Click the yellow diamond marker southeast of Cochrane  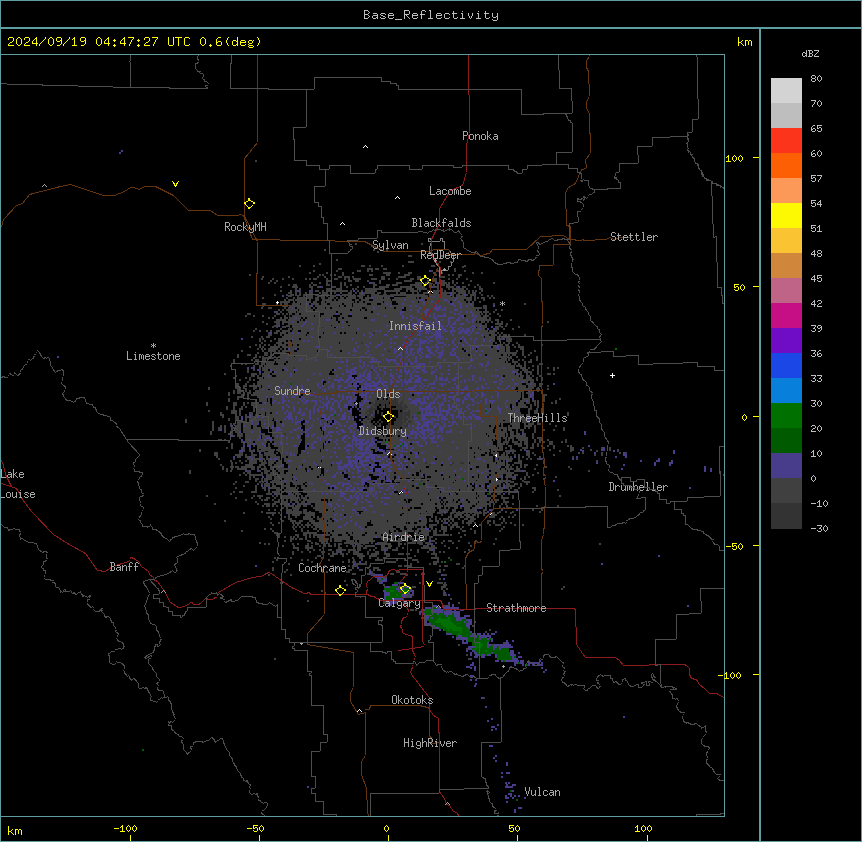coord(340,590)
